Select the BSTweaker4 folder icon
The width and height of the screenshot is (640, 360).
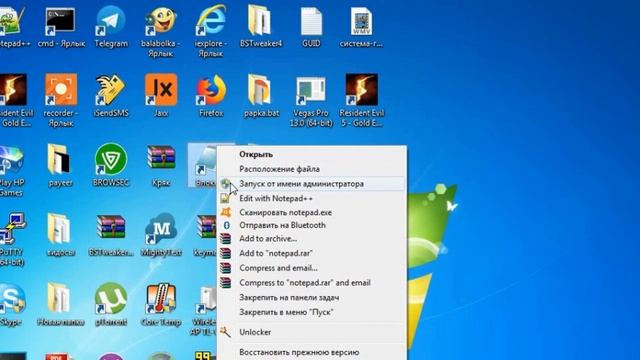click(261, 20)
